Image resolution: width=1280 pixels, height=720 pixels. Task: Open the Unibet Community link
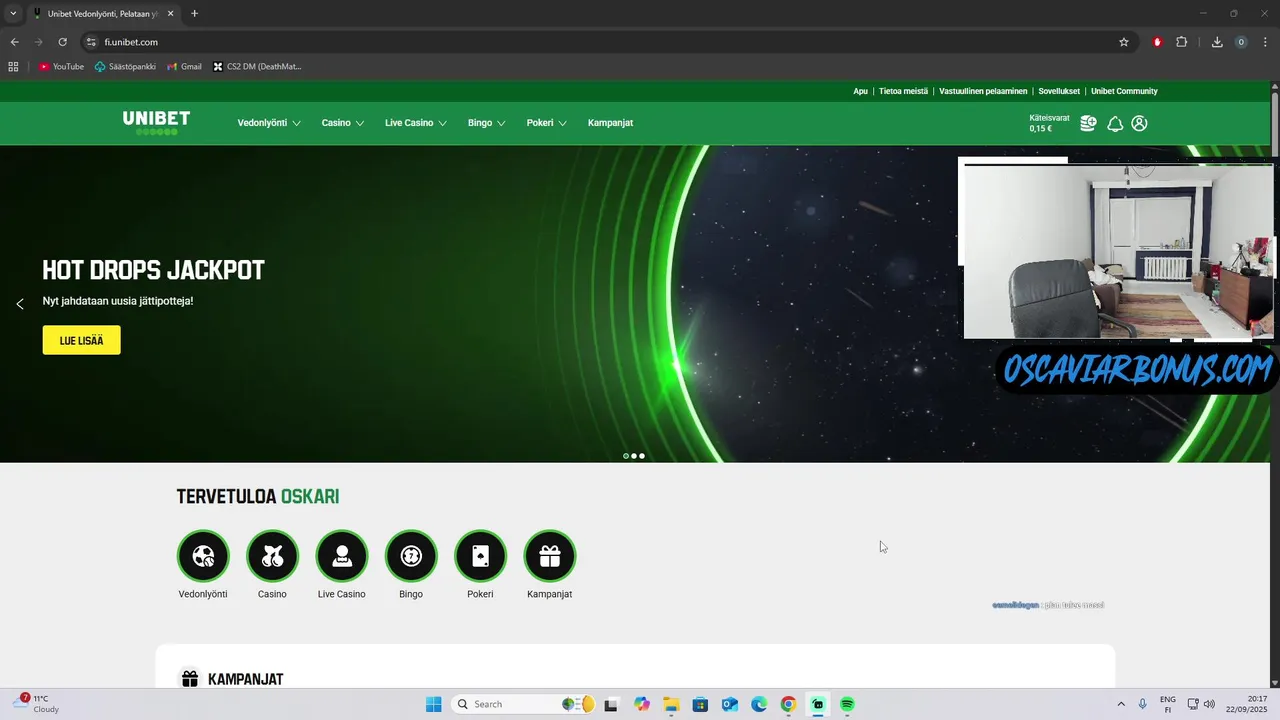tap(1124, 91)
